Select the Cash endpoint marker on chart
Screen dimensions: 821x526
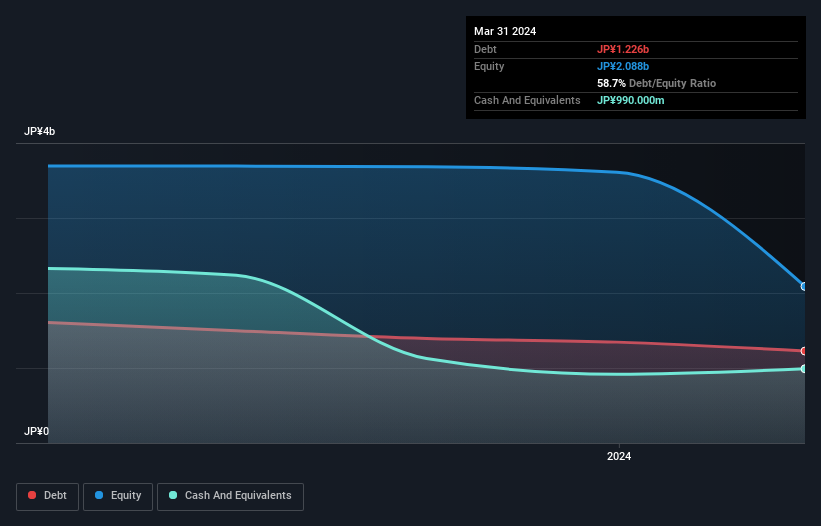[804, 369]
